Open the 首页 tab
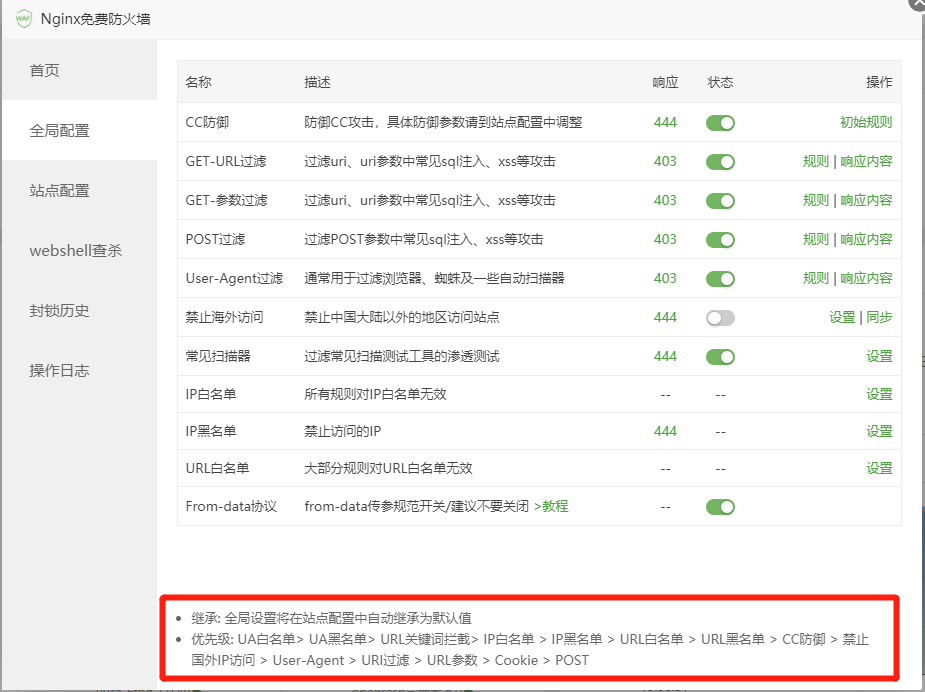Viewport: 925px width, 692px height. pos(80,70)
